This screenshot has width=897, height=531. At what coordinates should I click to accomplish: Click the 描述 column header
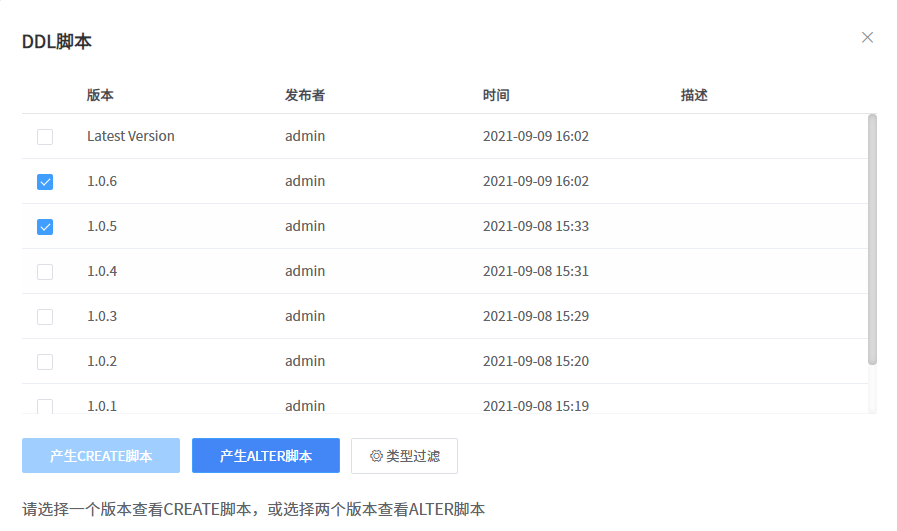[x=694, y=95]
